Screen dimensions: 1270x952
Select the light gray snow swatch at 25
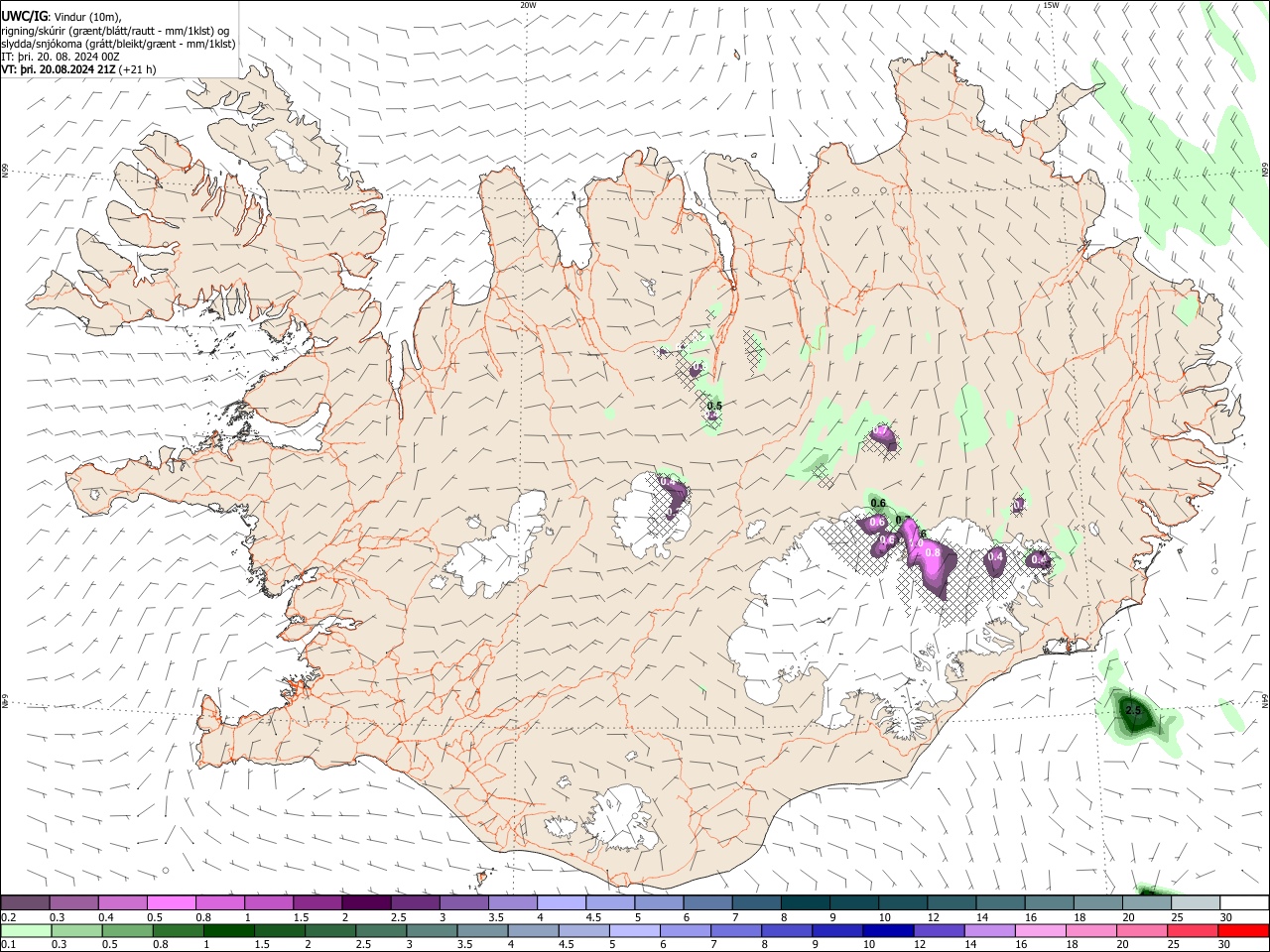click(x=1195, y=902)
